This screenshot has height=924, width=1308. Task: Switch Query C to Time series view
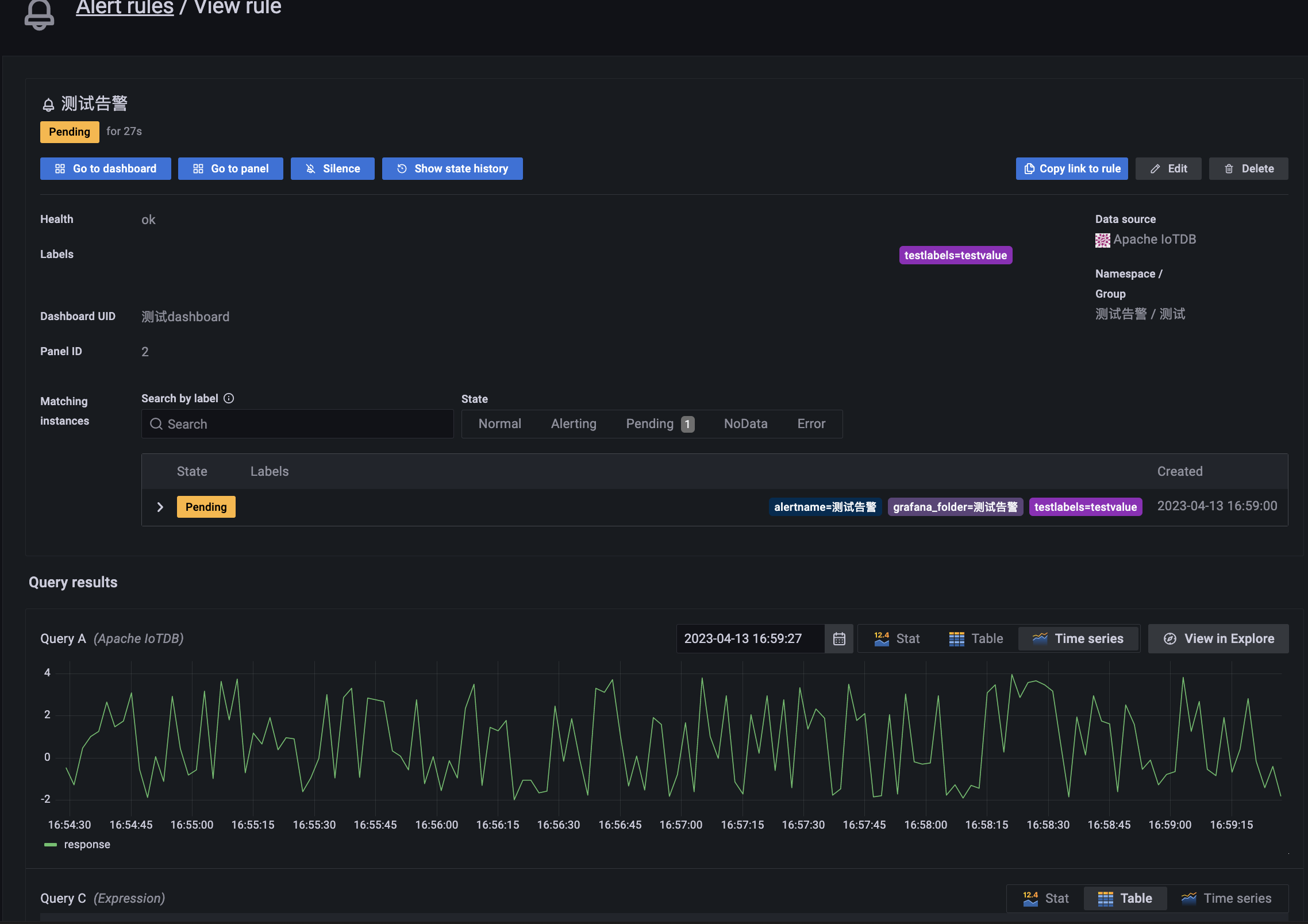click(x=1226, y=898)
